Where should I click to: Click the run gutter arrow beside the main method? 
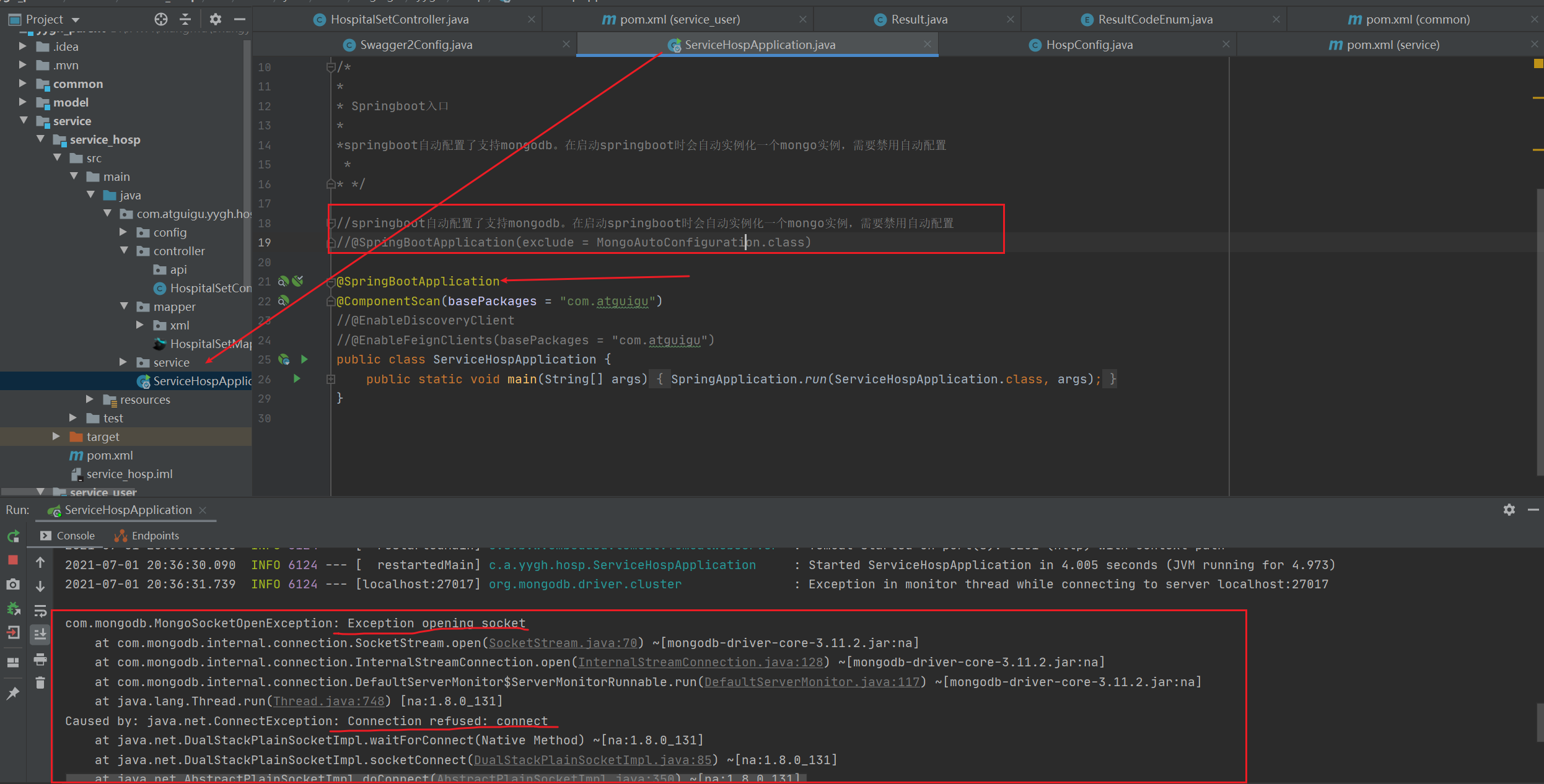pos(297,378)
